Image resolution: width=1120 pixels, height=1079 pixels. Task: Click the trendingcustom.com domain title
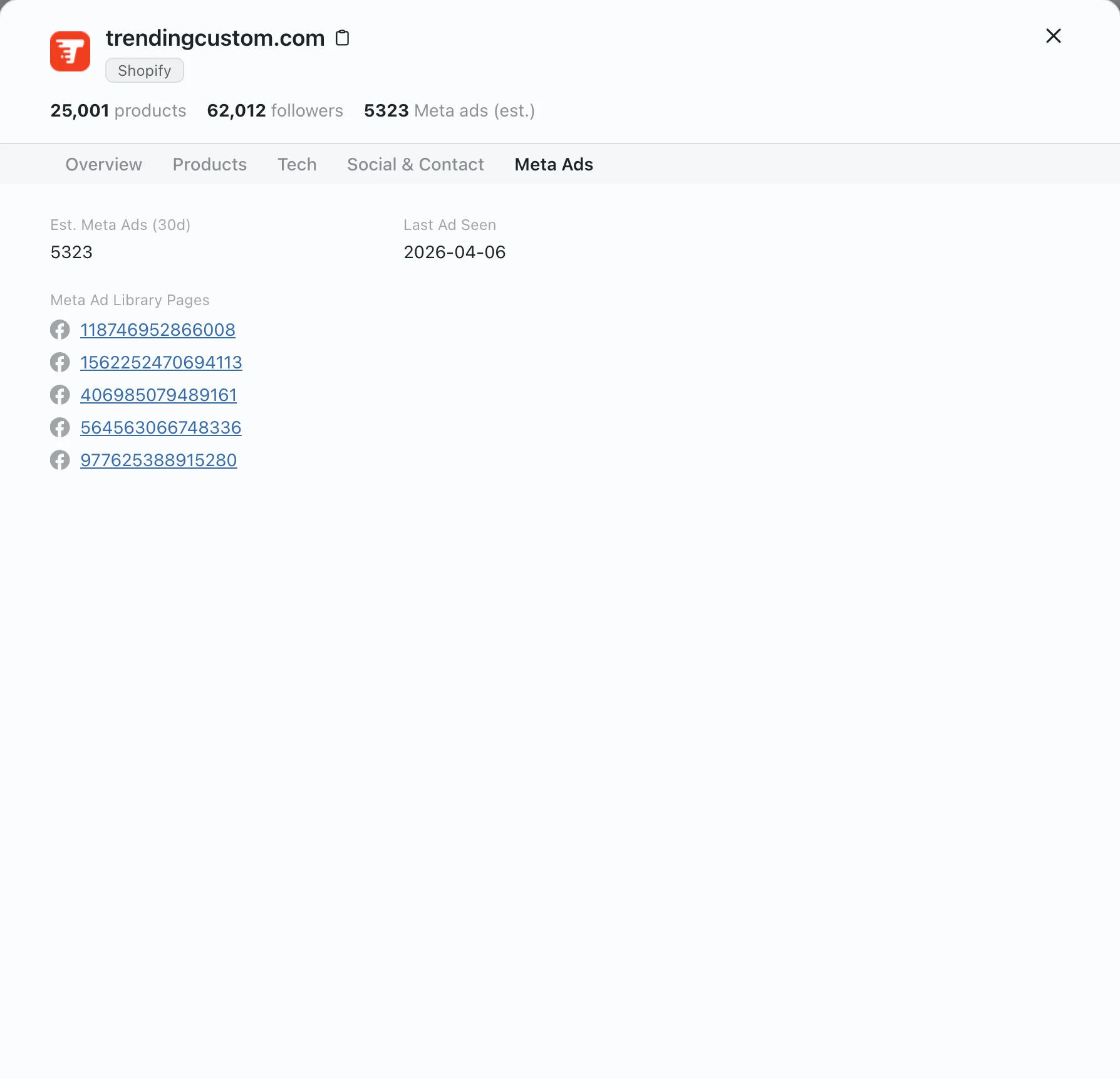(x=215, y=38)
